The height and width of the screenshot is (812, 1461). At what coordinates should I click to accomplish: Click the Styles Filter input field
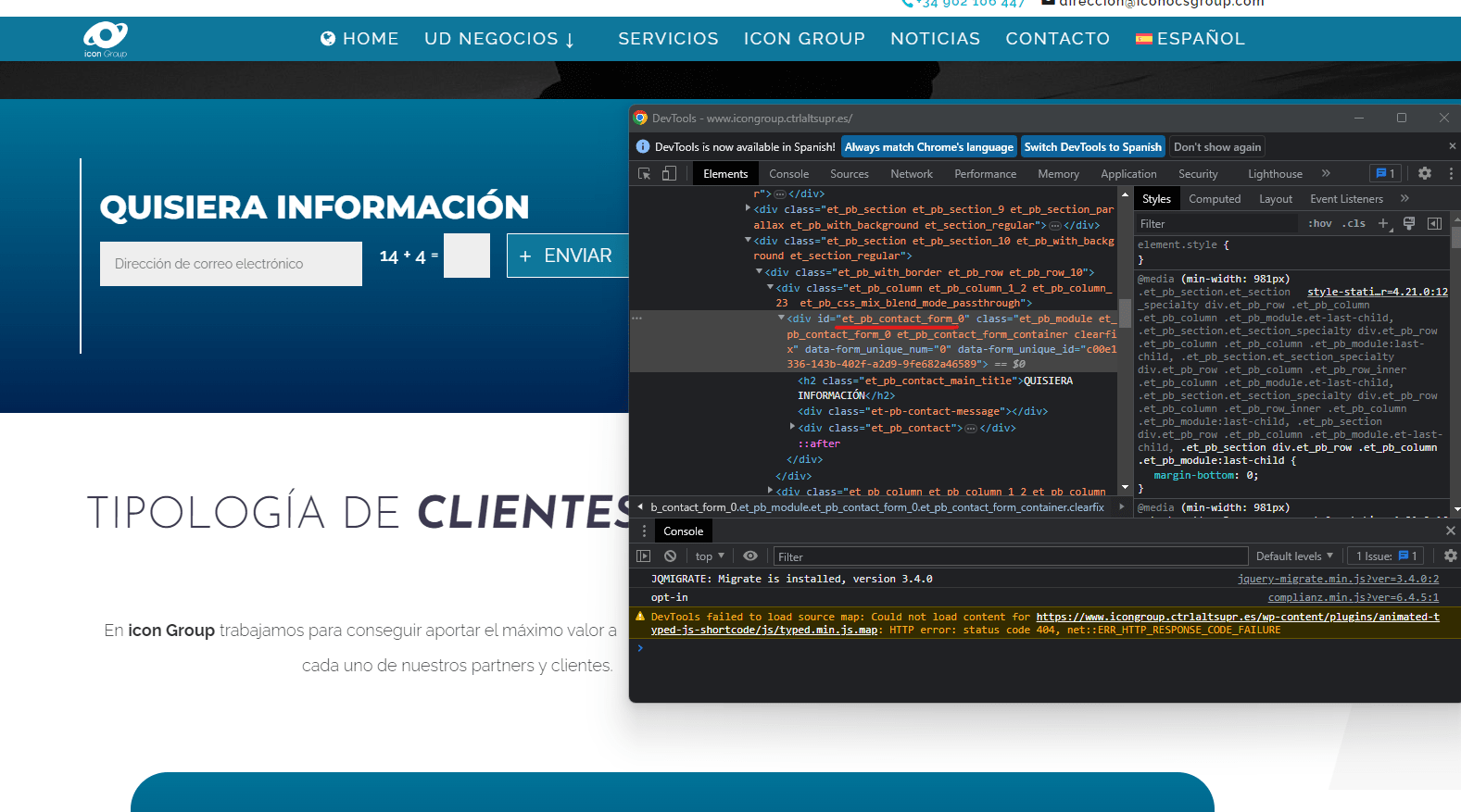[x=1218, y=223]
